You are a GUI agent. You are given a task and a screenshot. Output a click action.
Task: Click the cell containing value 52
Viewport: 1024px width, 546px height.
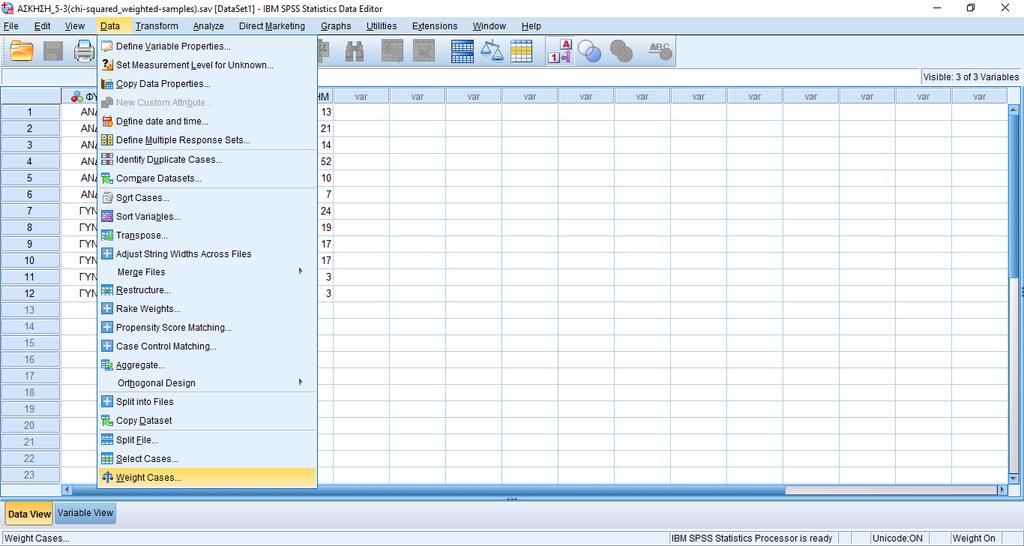click(325, 161)
